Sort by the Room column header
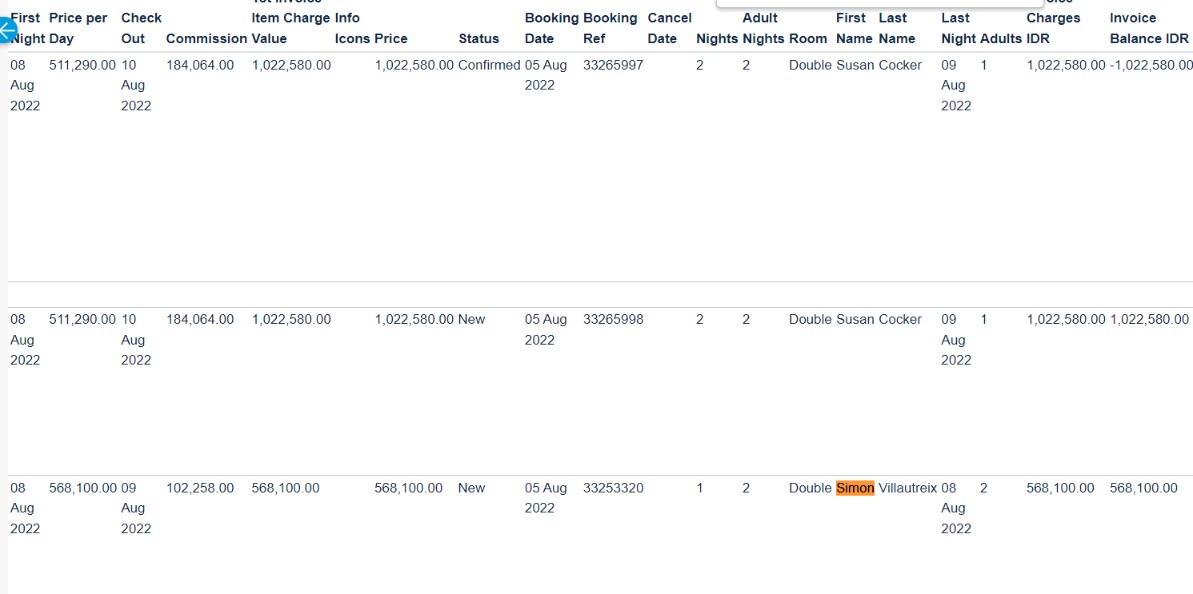The height and width of the screenshot is (594, 1193). 808,38
